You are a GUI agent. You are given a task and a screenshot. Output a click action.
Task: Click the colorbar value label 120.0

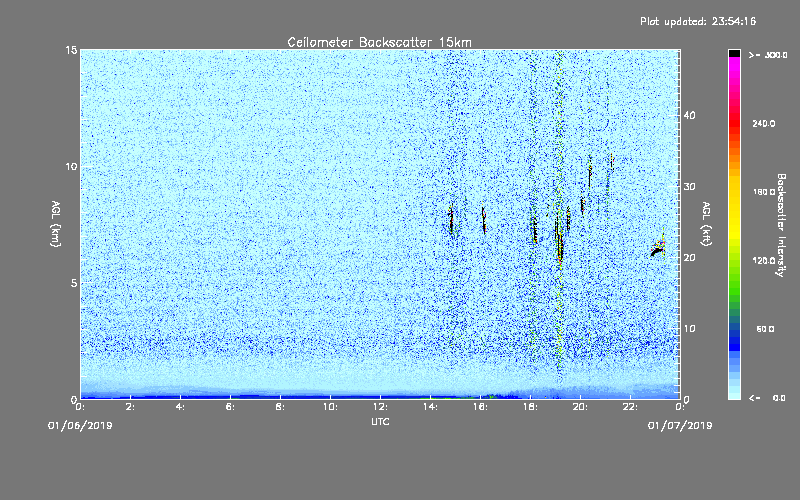click(x=763, y=261)
